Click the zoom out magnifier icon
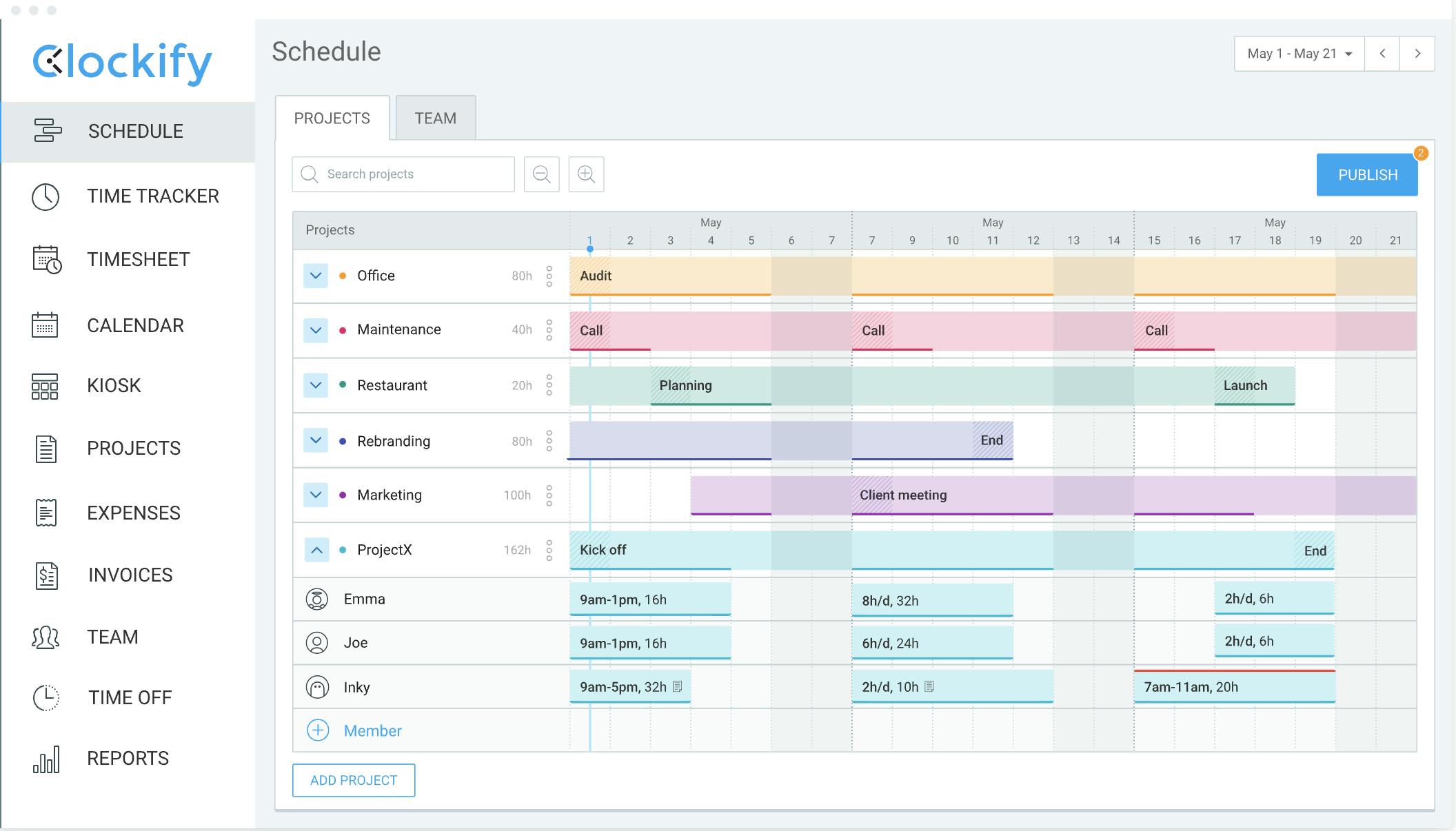The height and width of the screenshot is (831, 1456). tap(542, 174)
